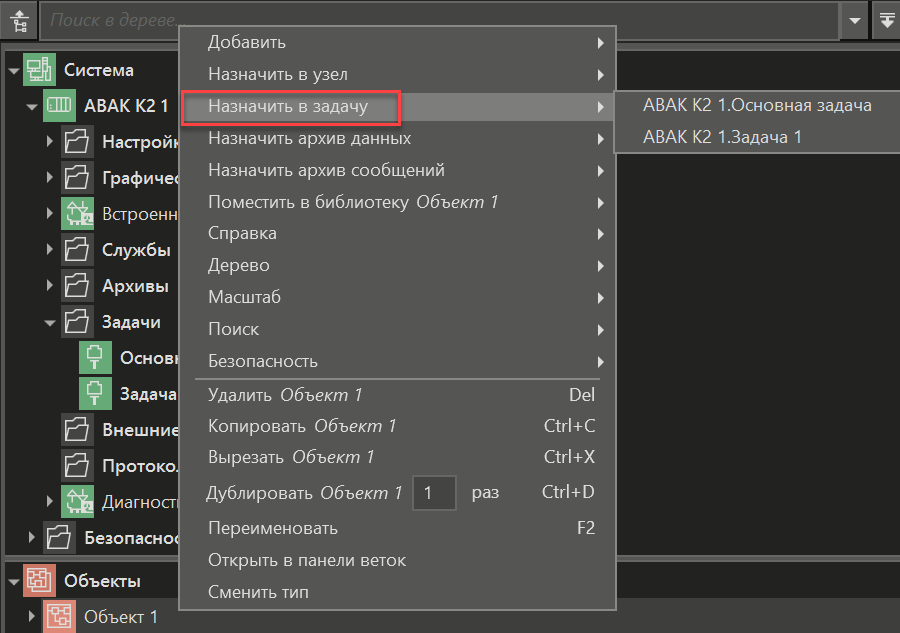Image resolution: width=900 pixels, height=633 pixels.
Task: Open the Масштаб submenu
Action: [x=397, y=297]
